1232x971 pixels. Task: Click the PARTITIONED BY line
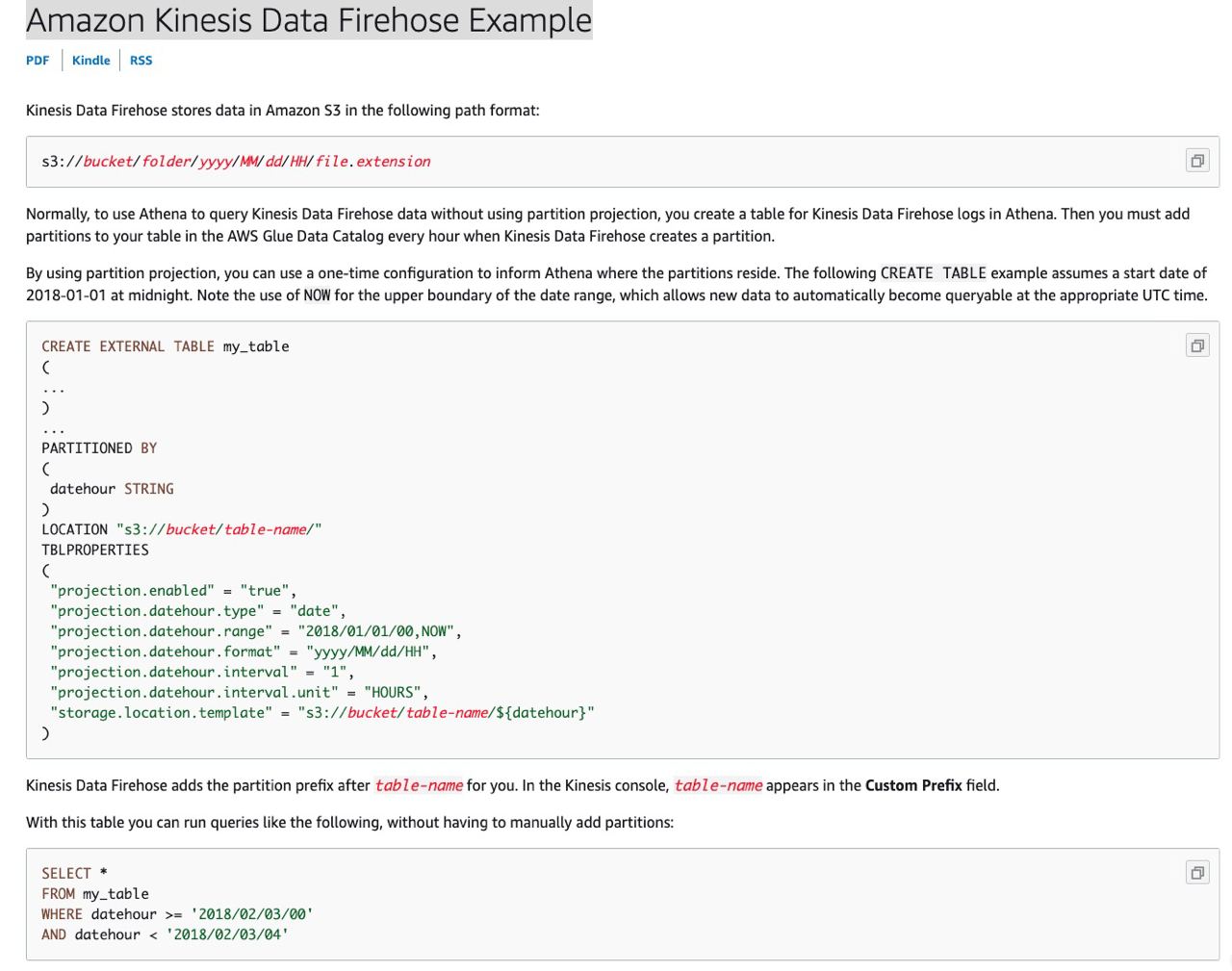tap(99, 448)
